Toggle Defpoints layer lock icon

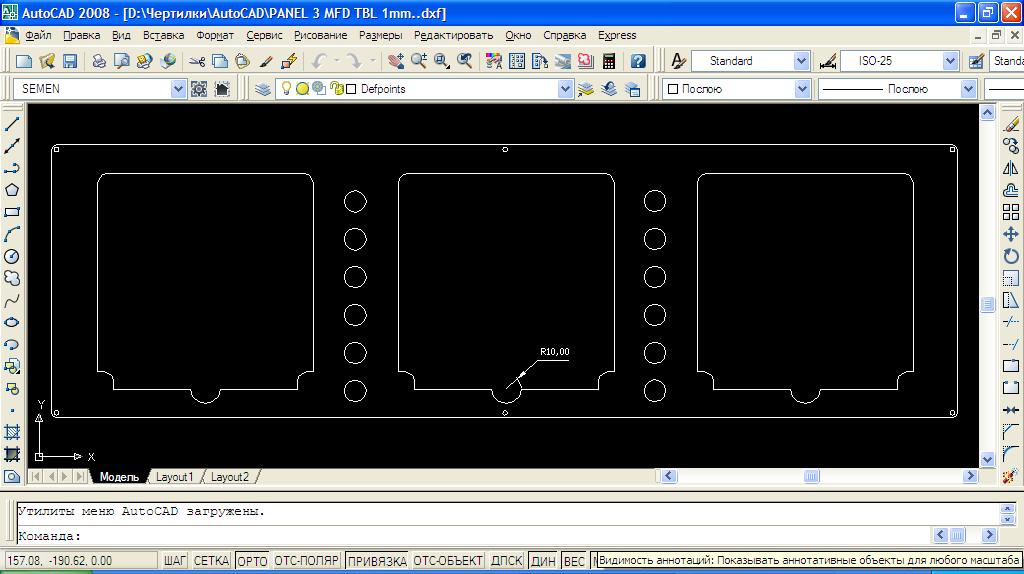[336, 89]
